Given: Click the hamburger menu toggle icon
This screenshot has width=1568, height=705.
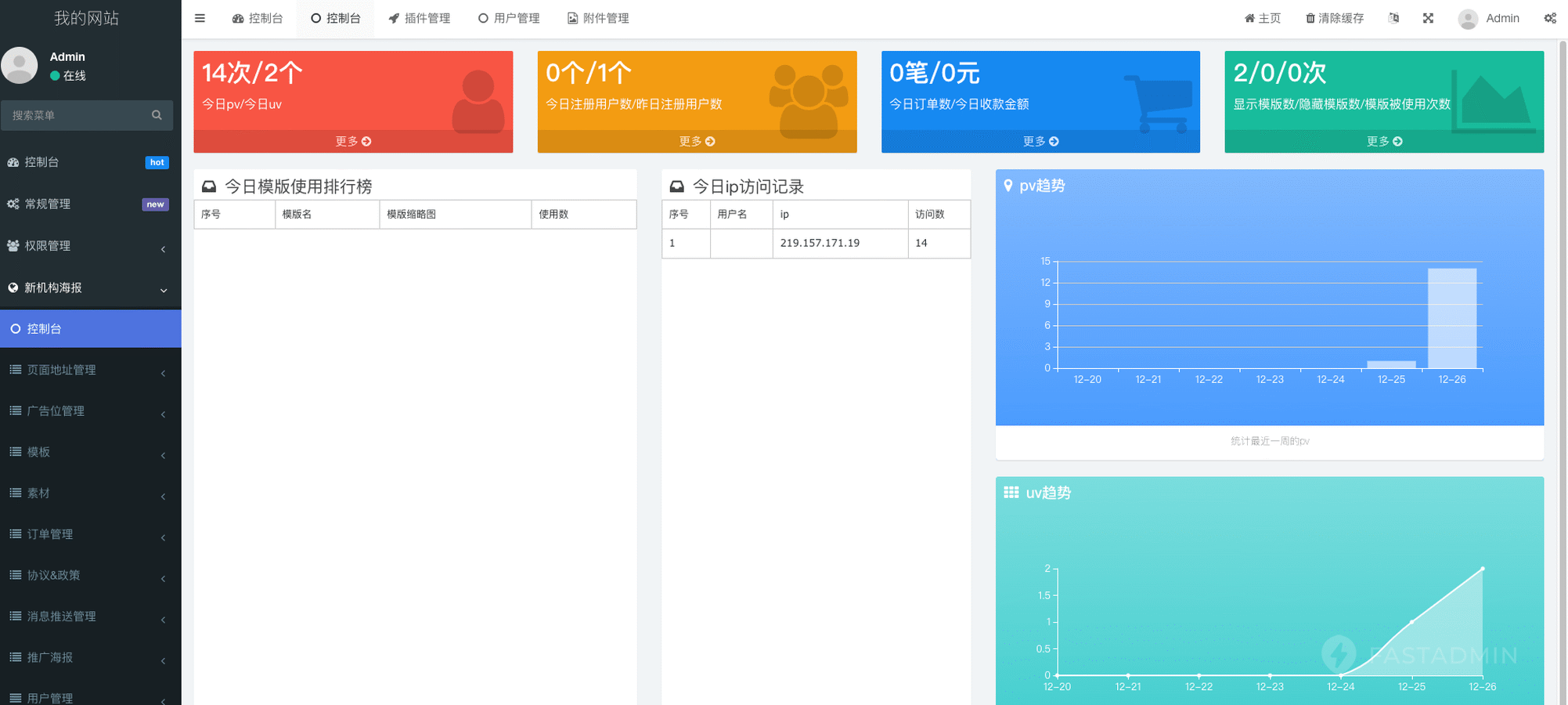Looking at the screenshot, I should pyautogui.click(x=200, y=18).
